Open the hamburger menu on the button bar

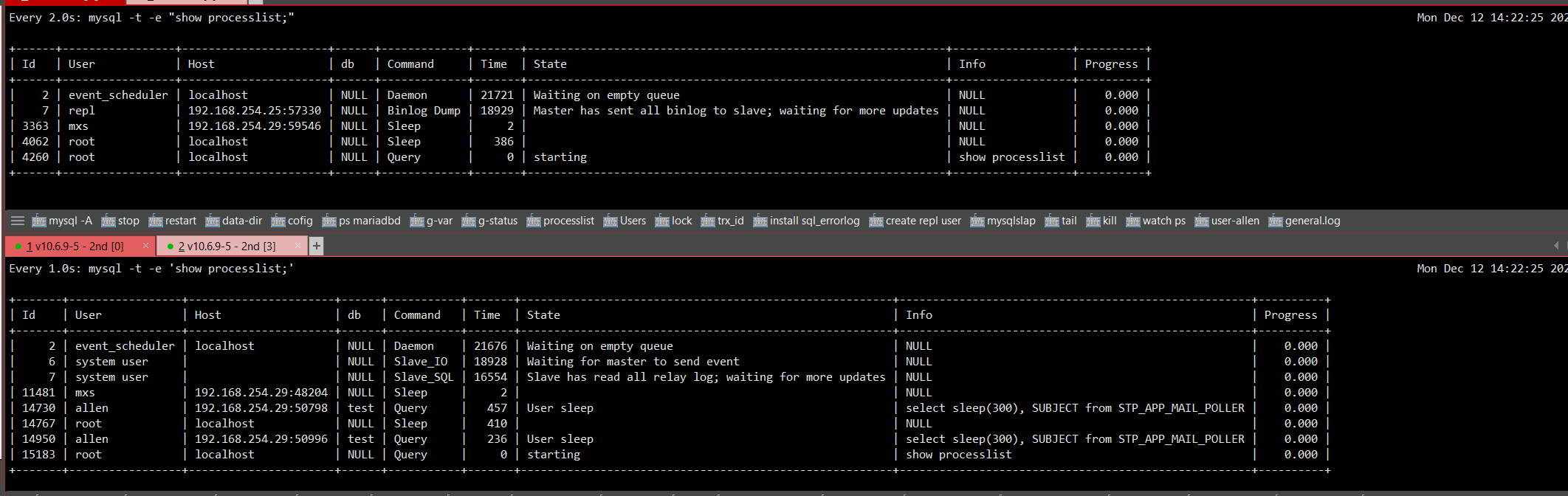pyautogui.click(x=18, y=221)
